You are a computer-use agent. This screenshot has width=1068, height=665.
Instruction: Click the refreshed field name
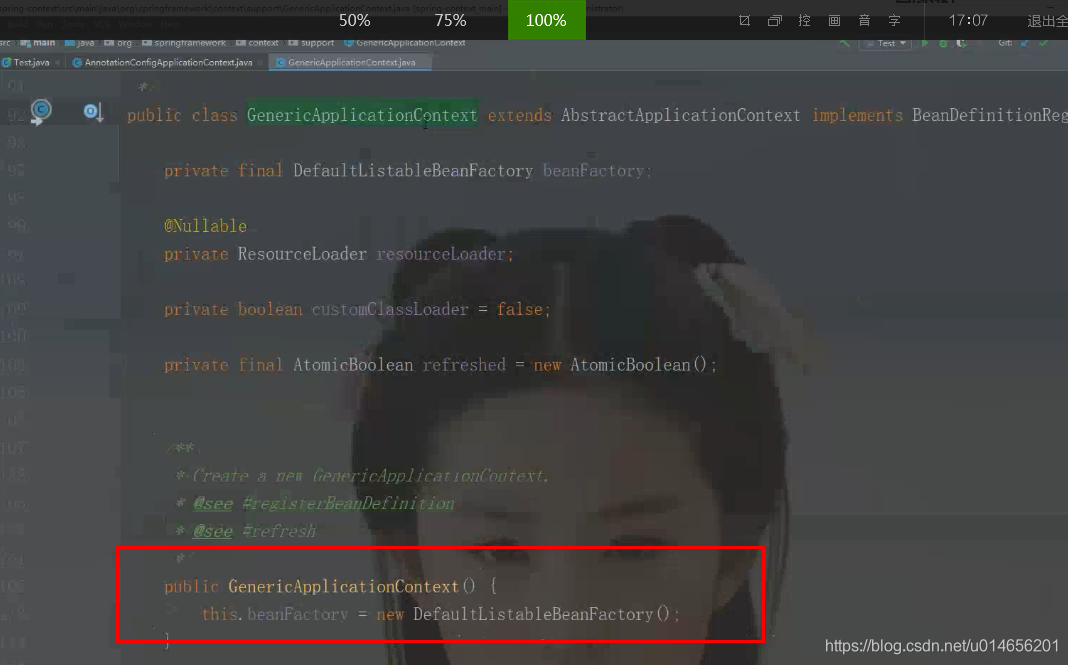pos(464,365)
